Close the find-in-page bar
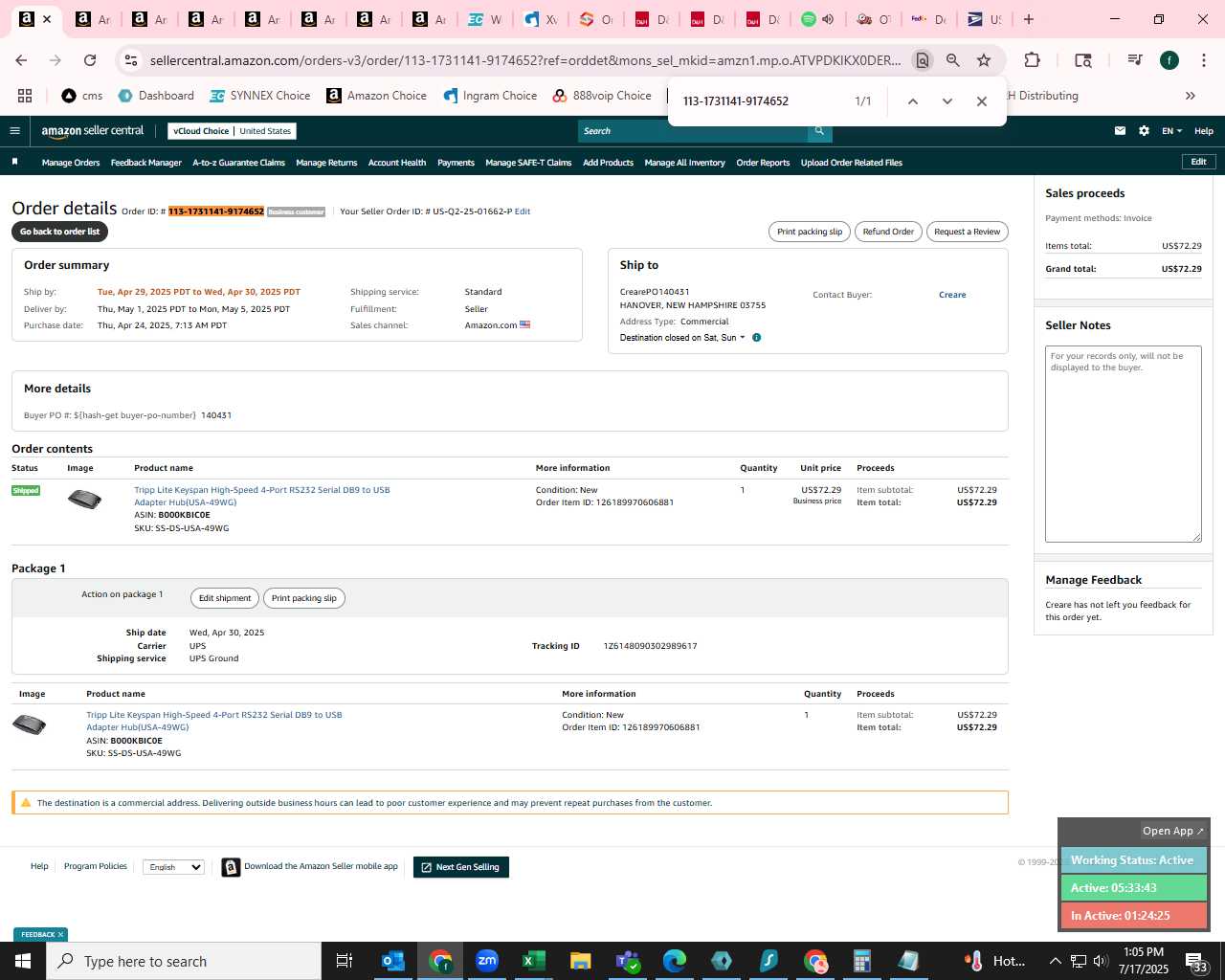The width and height of the screenshot is (1225, 980). 982,101
